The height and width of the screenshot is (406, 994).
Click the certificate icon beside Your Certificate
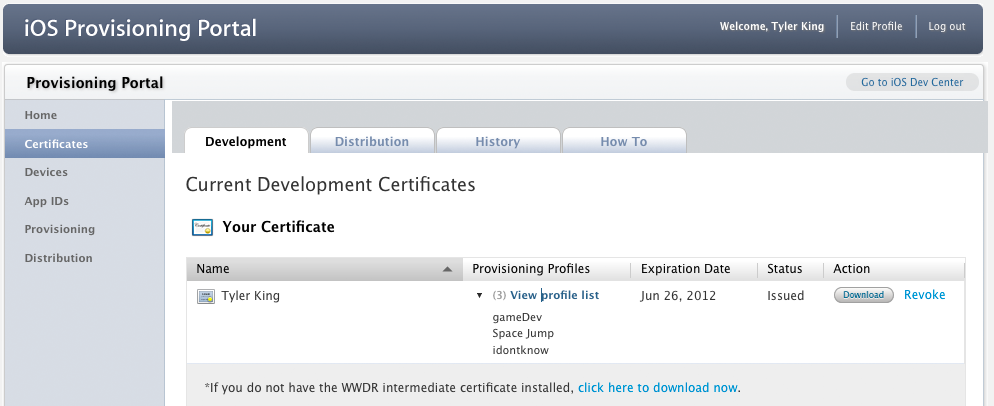point(202,227)
